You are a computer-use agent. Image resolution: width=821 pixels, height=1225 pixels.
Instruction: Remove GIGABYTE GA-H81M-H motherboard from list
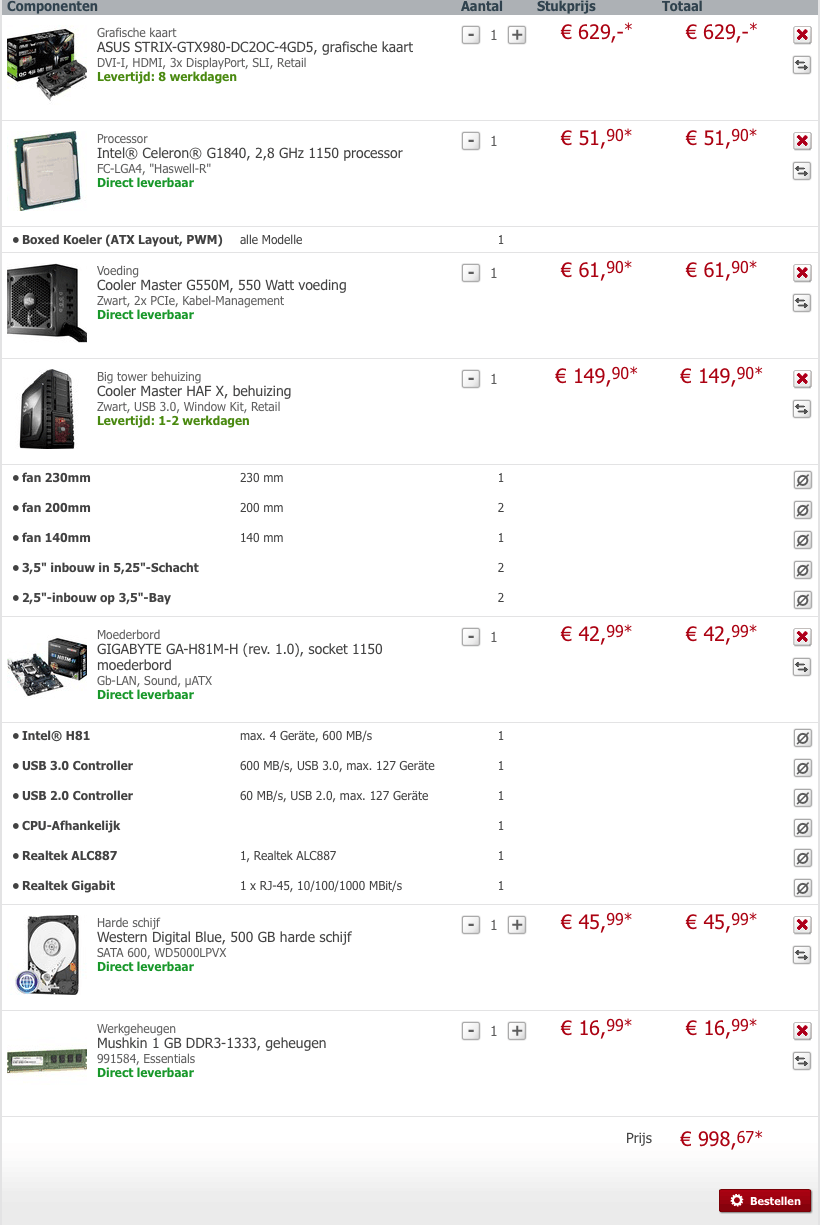pyautogui.click(x=802, y=637)
